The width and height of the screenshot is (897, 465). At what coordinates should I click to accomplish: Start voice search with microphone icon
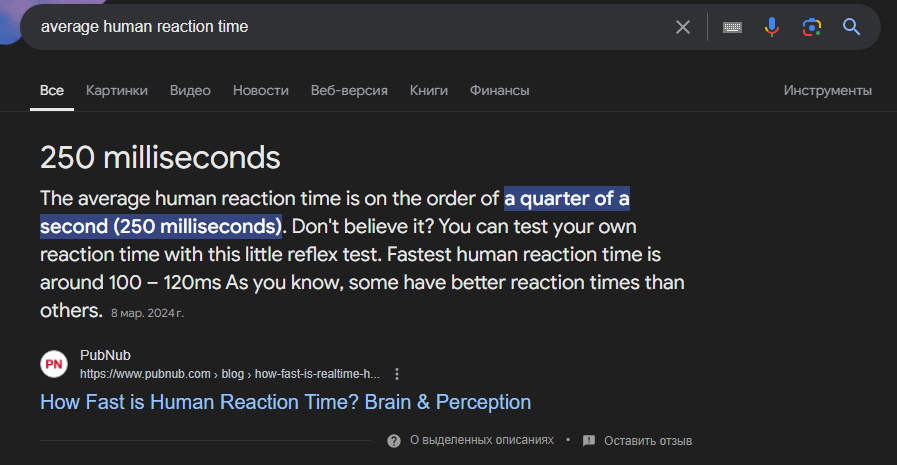[x=772, y=27]
